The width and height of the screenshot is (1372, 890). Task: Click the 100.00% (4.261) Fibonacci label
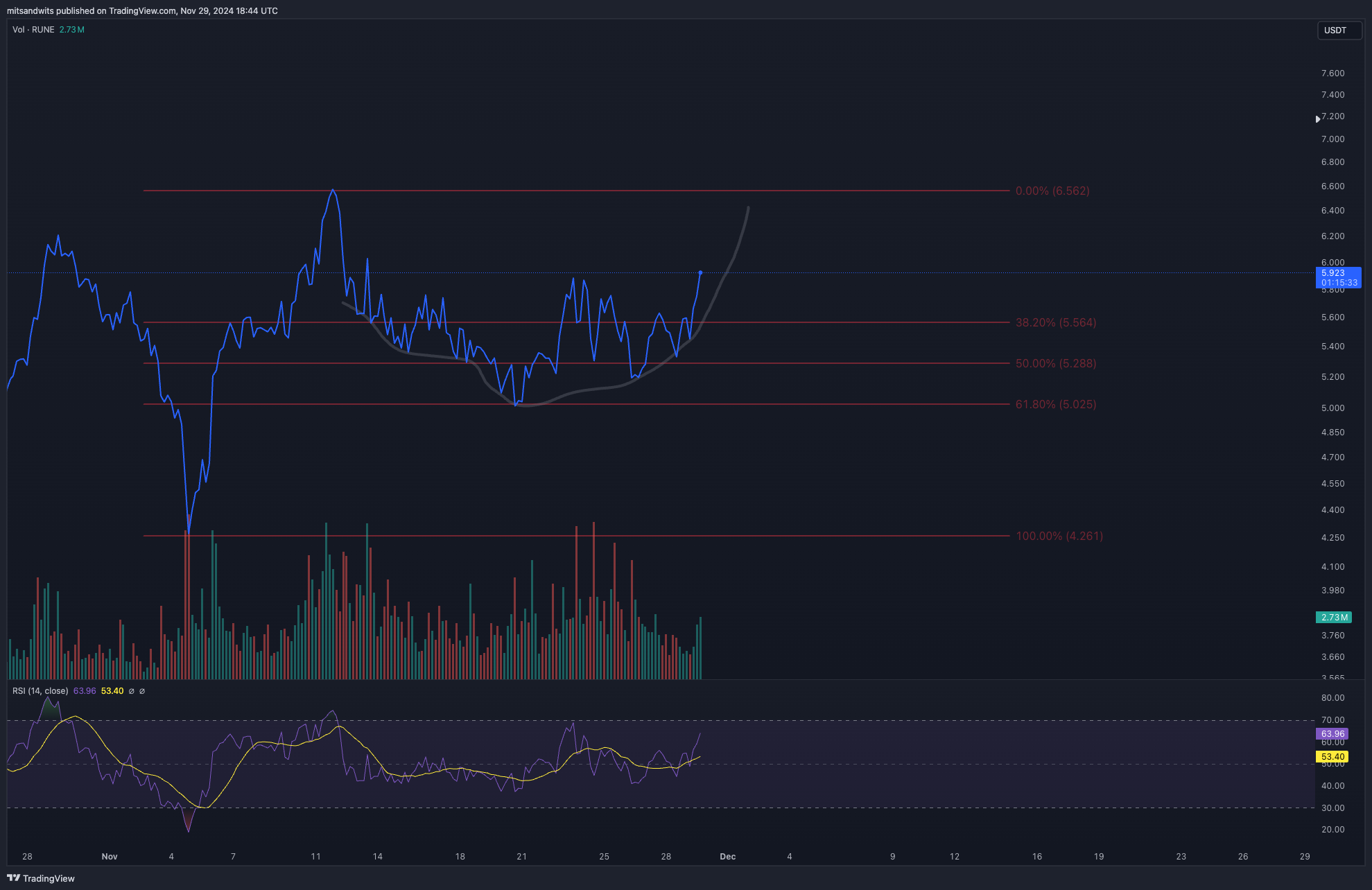[x=1059, y=536]
